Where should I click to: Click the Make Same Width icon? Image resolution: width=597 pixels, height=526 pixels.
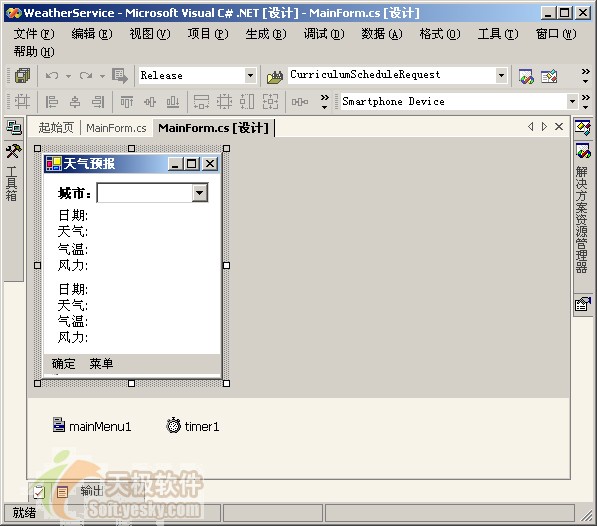tap(201, 102)
